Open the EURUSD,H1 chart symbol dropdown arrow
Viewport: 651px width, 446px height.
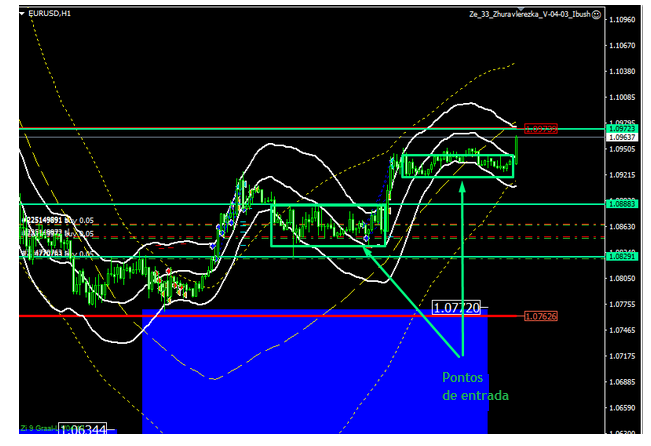[24, 14]
